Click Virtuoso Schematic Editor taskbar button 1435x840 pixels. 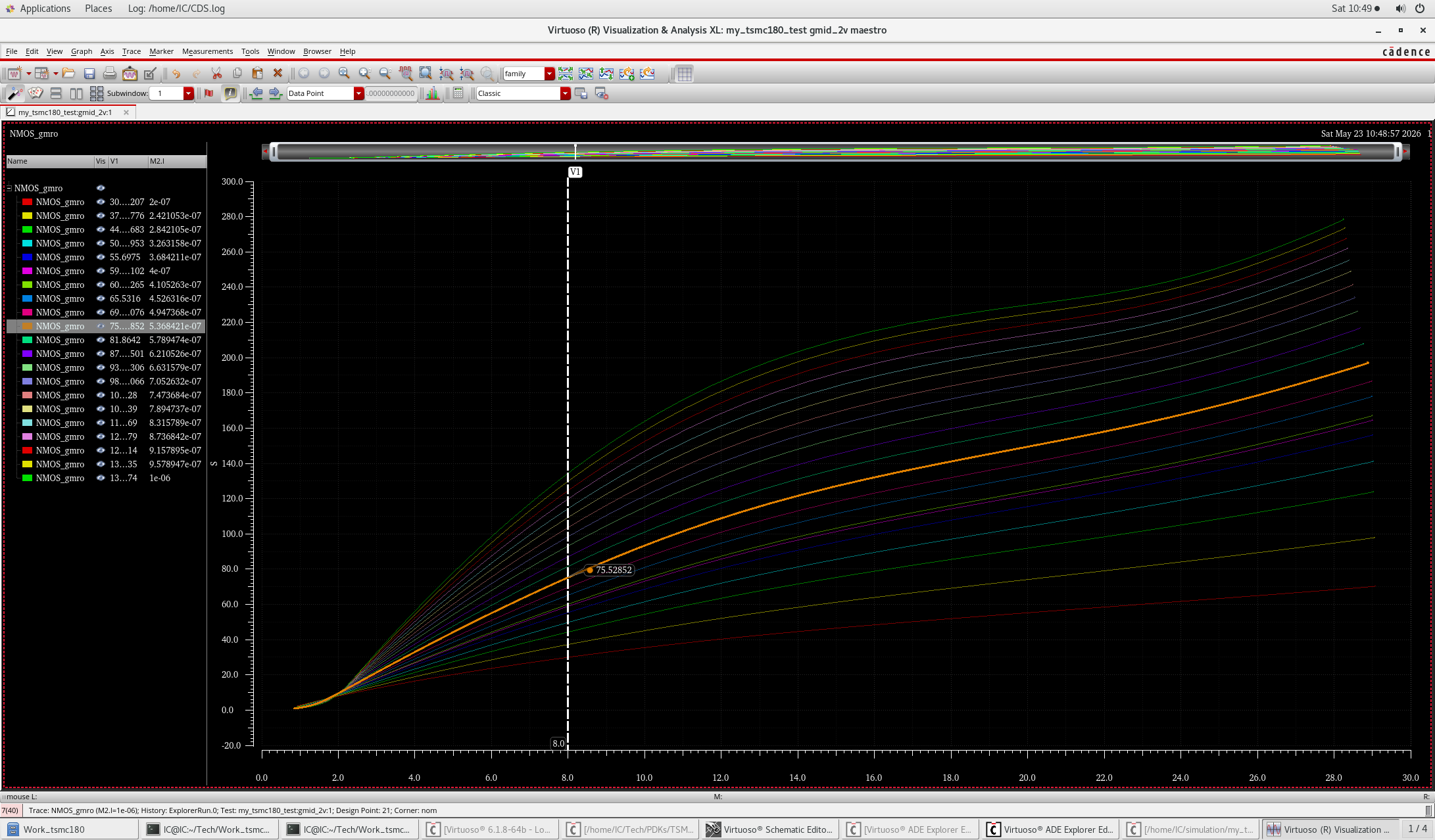click(x=769, y=829)
